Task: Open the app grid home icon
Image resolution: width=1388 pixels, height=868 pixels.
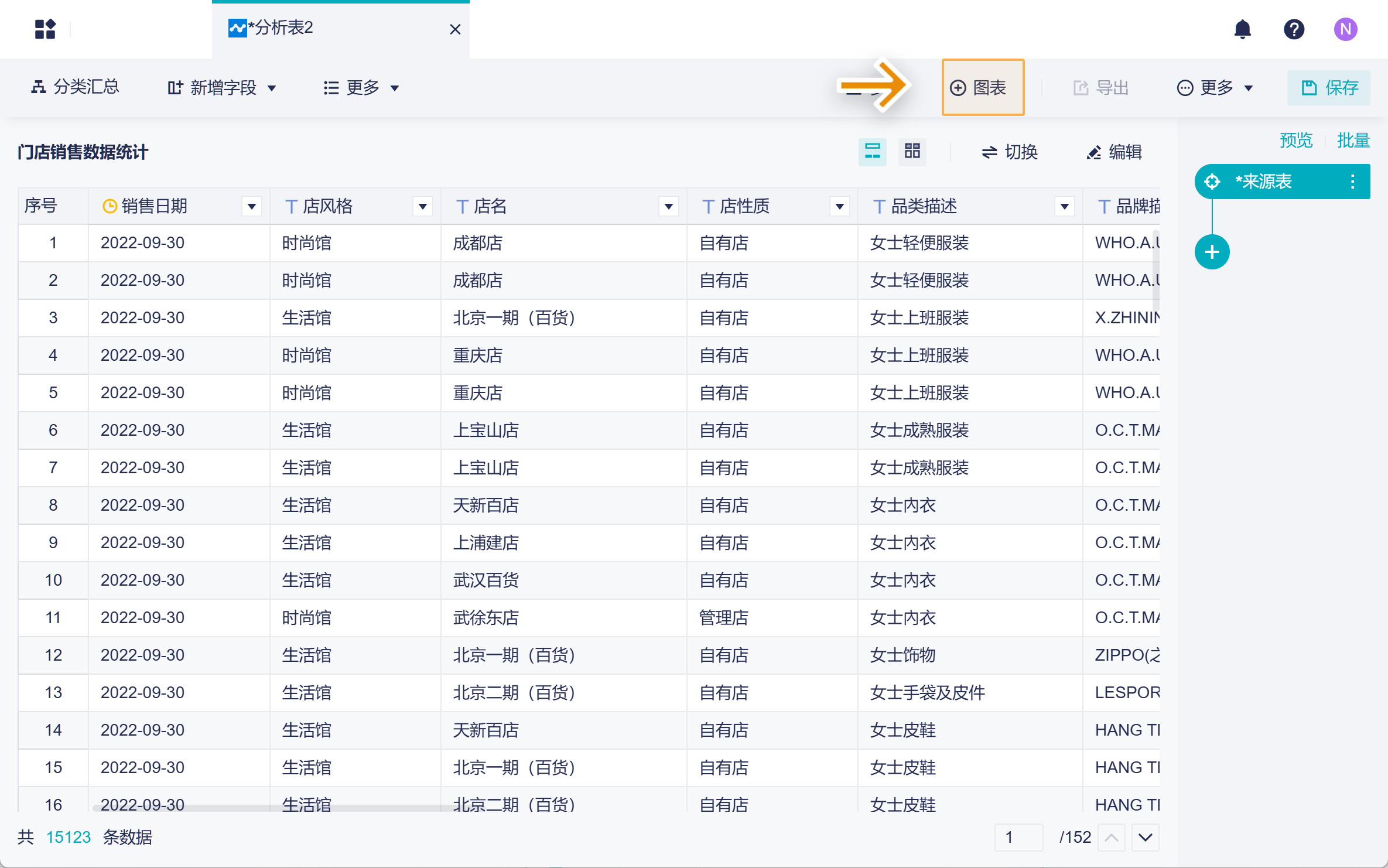Action: coord(45,29)
